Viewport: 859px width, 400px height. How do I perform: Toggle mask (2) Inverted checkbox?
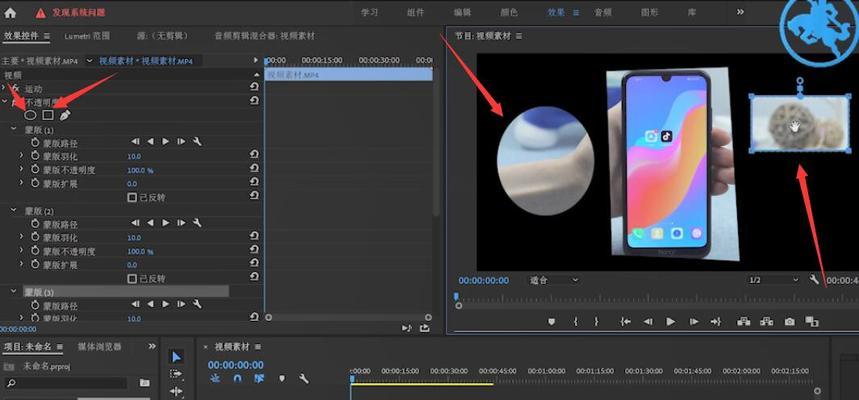pyautogui.click(x=132, y=278)
